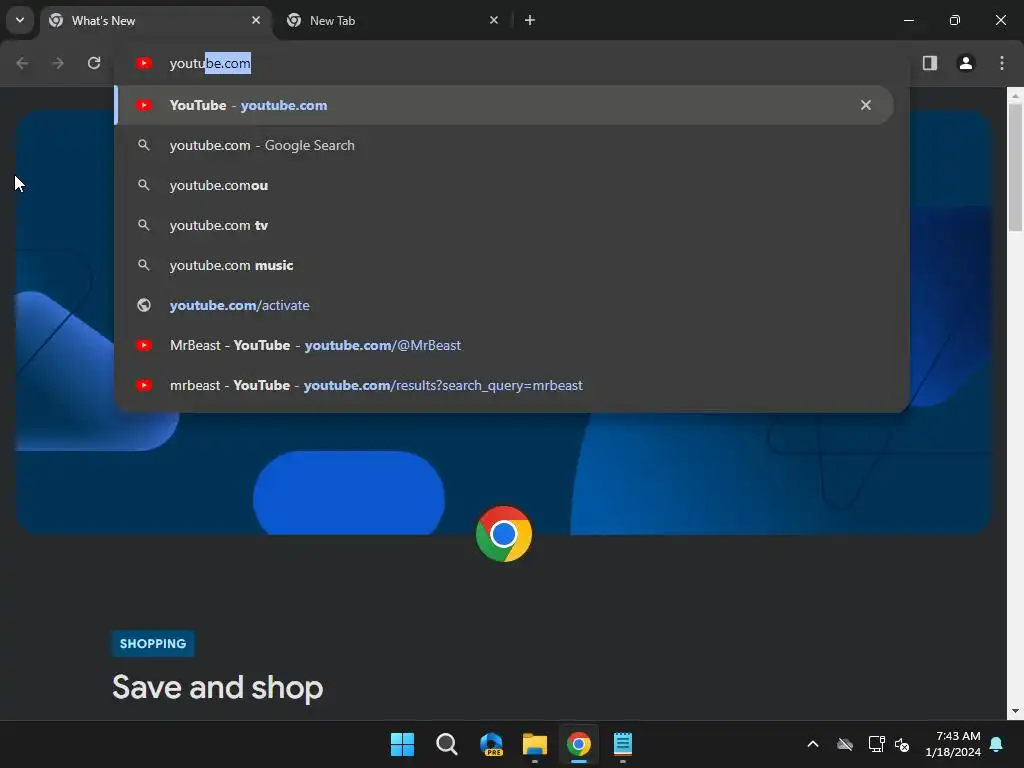The image size is (1024, 768).
Task: Go back to previous page
Action: point(22,63)
